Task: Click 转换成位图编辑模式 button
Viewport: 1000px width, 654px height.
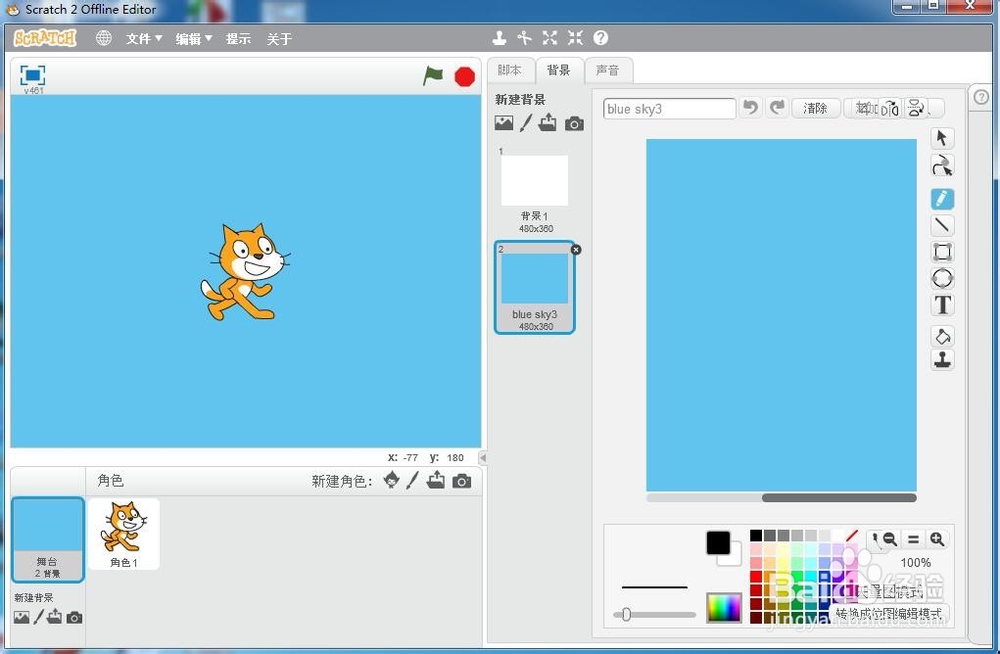Action: pyautogui.click(x=889, y=614)
